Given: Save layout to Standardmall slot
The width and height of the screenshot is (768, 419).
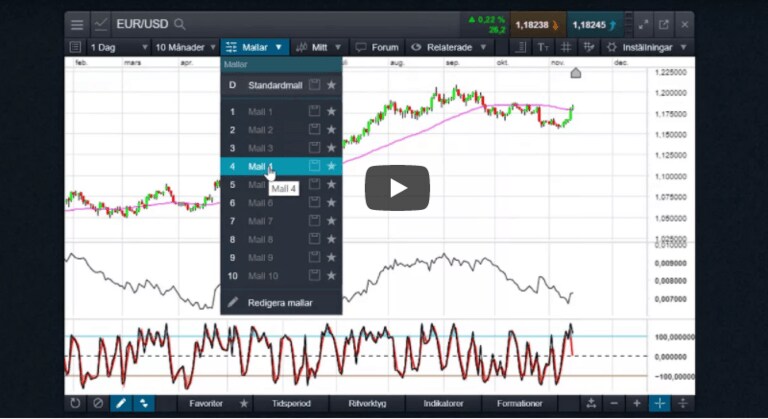Looking at the screenshot, I should [314, 85].
